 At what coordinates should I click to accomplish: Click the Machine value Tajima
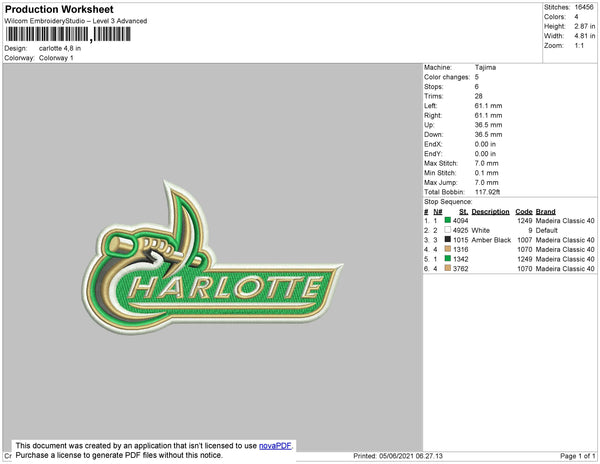tap(485, 67)
